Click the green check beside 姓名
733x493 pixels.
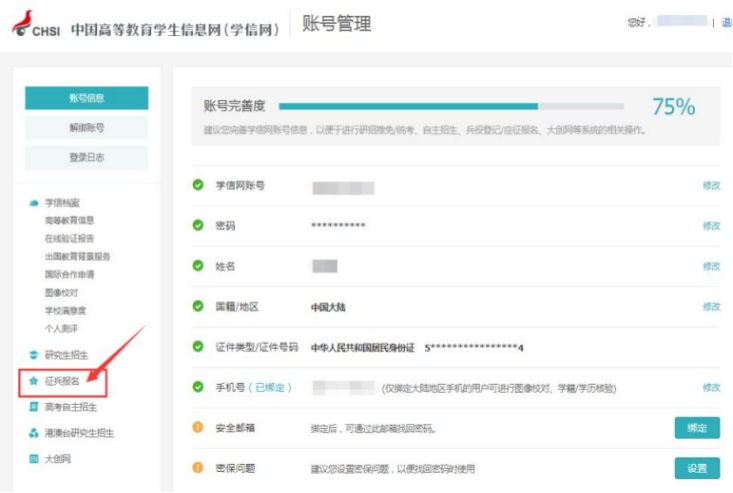pos(198,266)
